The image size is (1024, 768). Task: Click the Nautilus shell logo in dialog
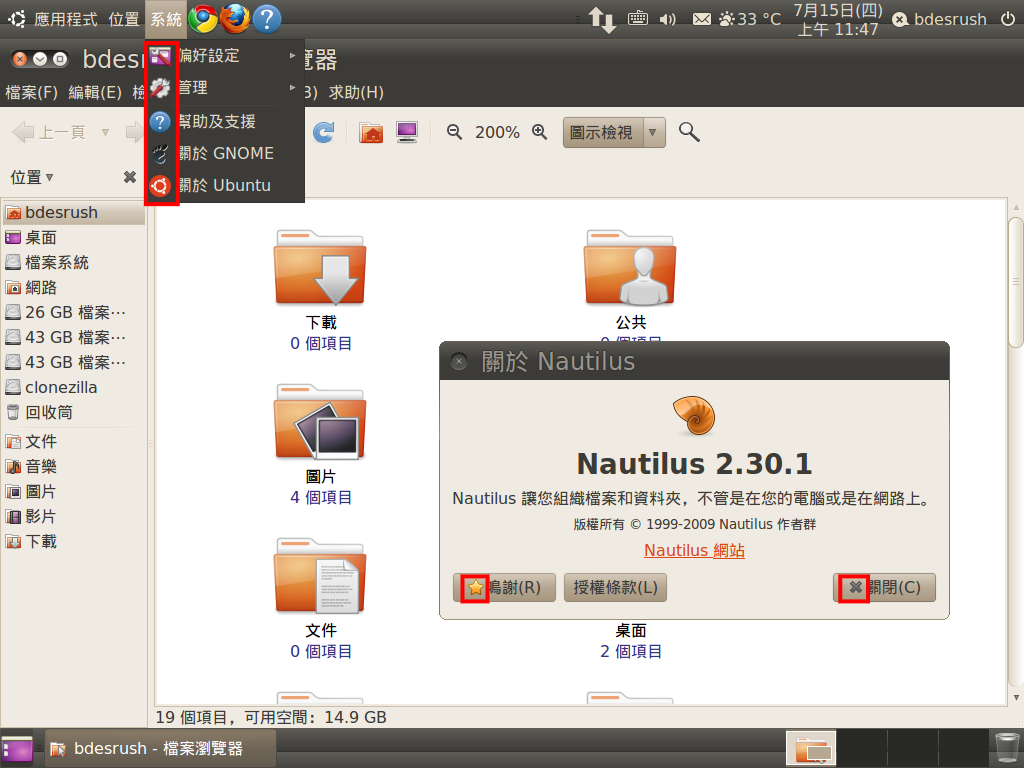tap(694, 415)
